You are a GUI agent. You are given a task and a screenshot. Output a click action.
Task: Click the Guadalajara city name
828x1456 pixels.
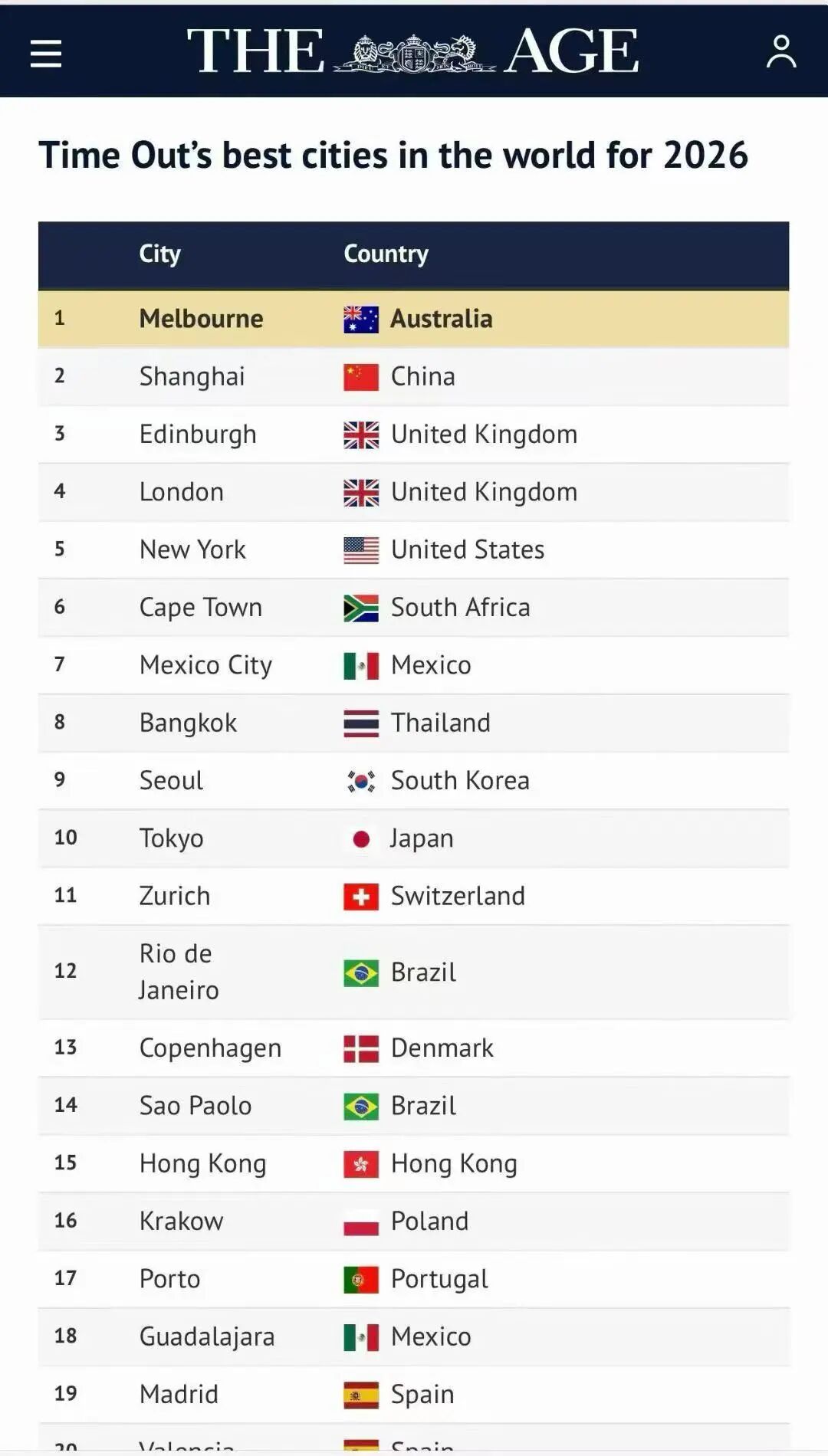click(x=207, y=1336)
